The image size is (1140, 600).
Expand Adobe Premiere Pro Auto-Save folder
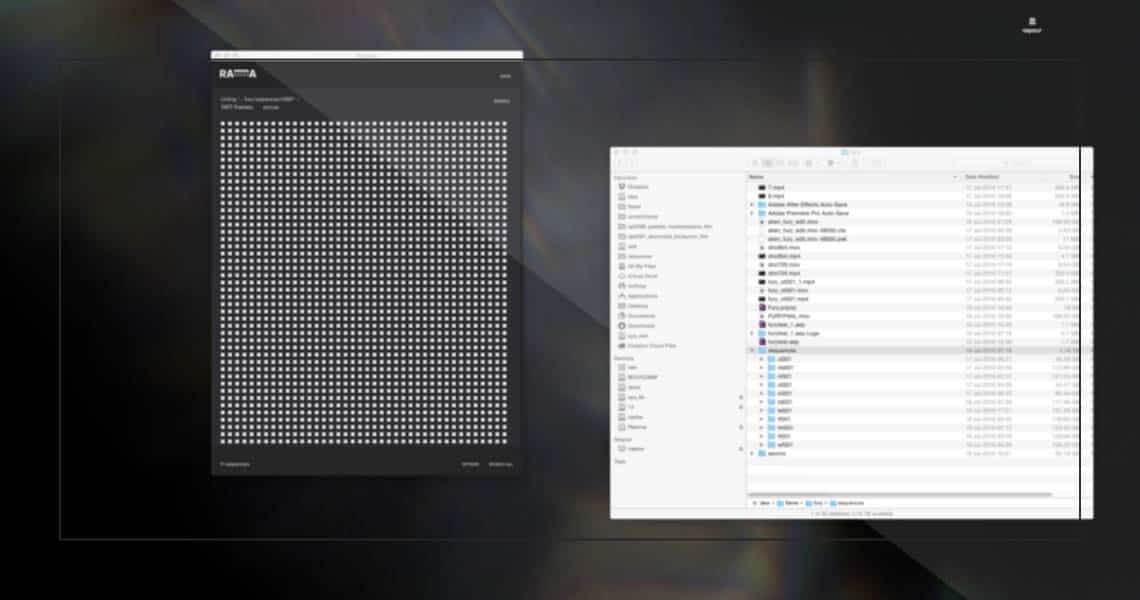click(x=751, y=213)
